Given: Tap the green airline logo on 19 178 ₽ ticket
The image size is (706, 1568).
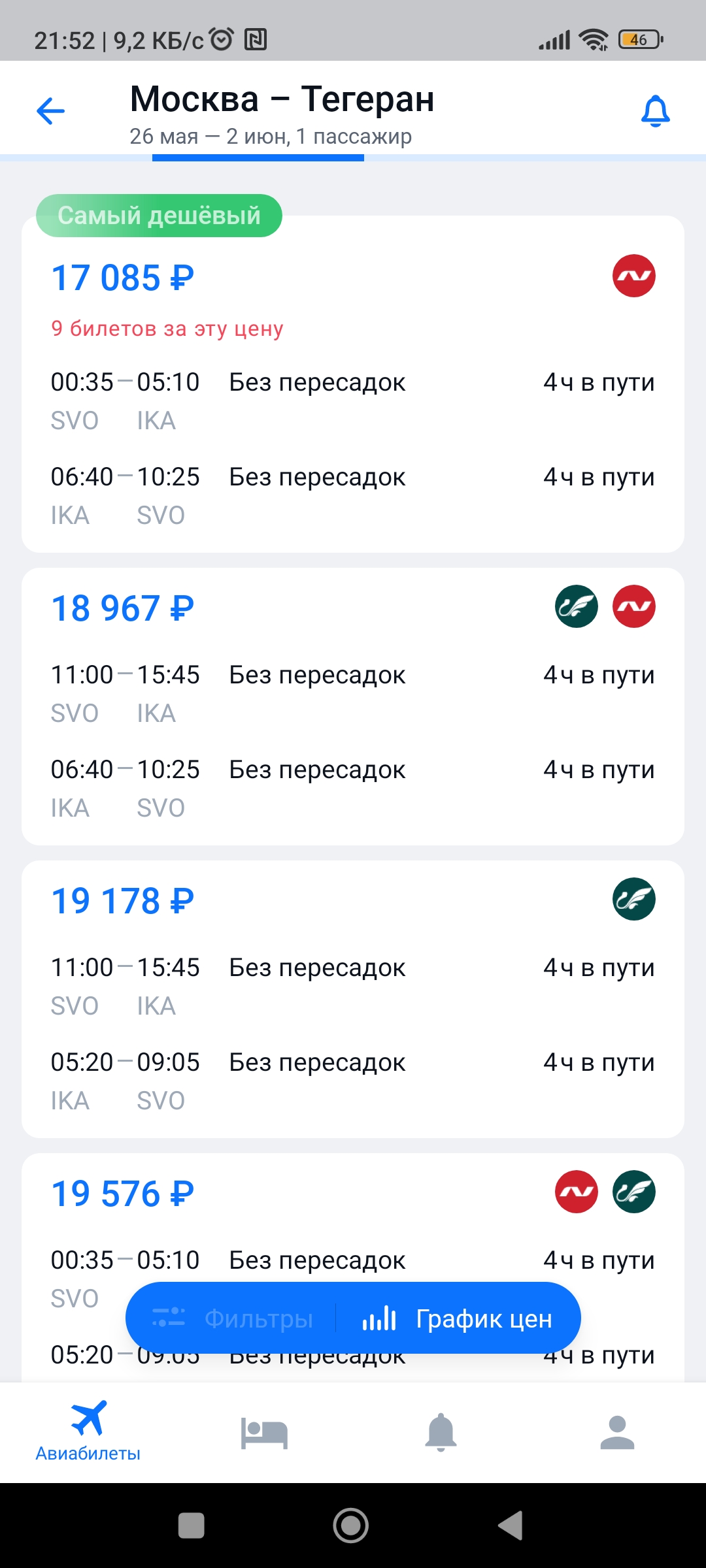Looking at the screenshot, I should (634, 899).
